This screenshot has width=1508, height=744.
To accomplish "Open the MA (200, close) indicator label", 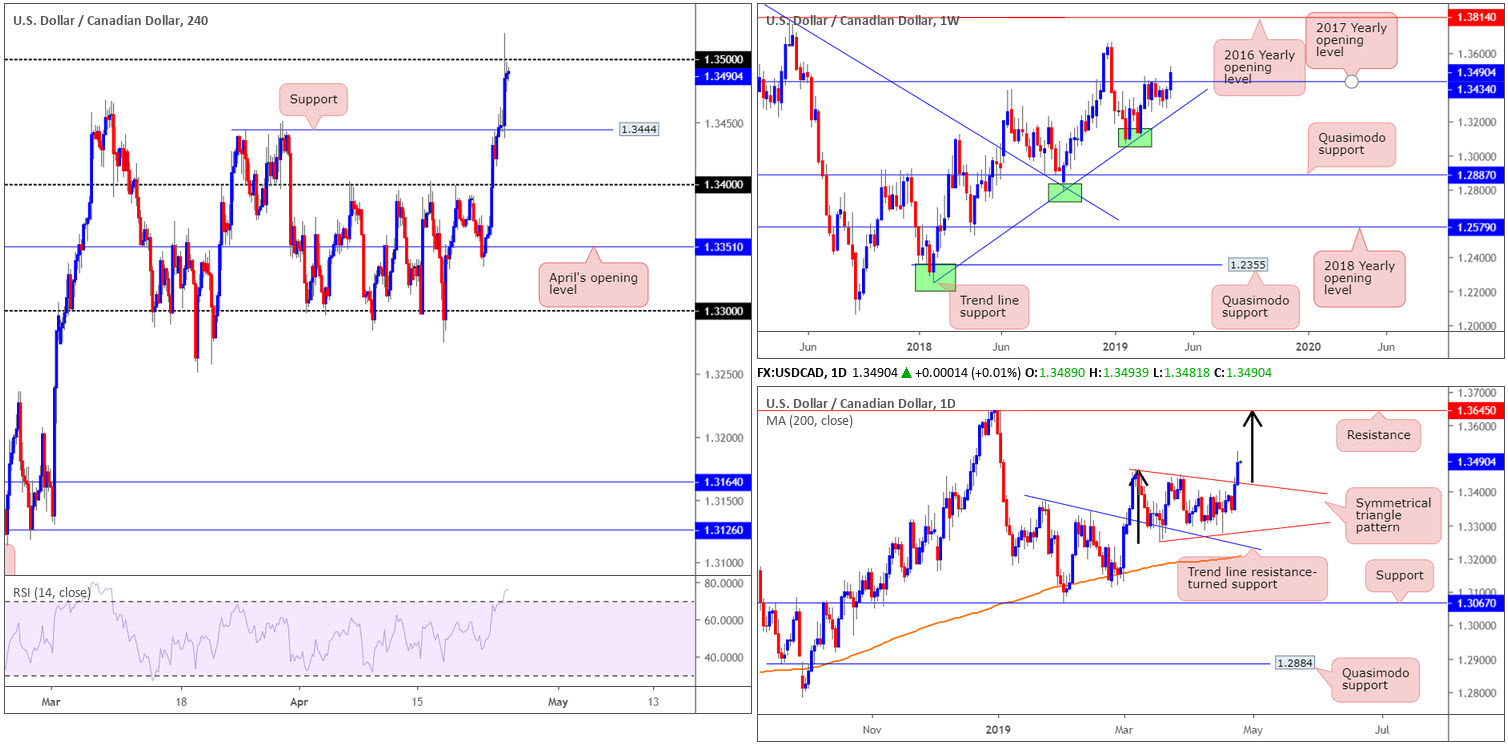I will [812, 420].
